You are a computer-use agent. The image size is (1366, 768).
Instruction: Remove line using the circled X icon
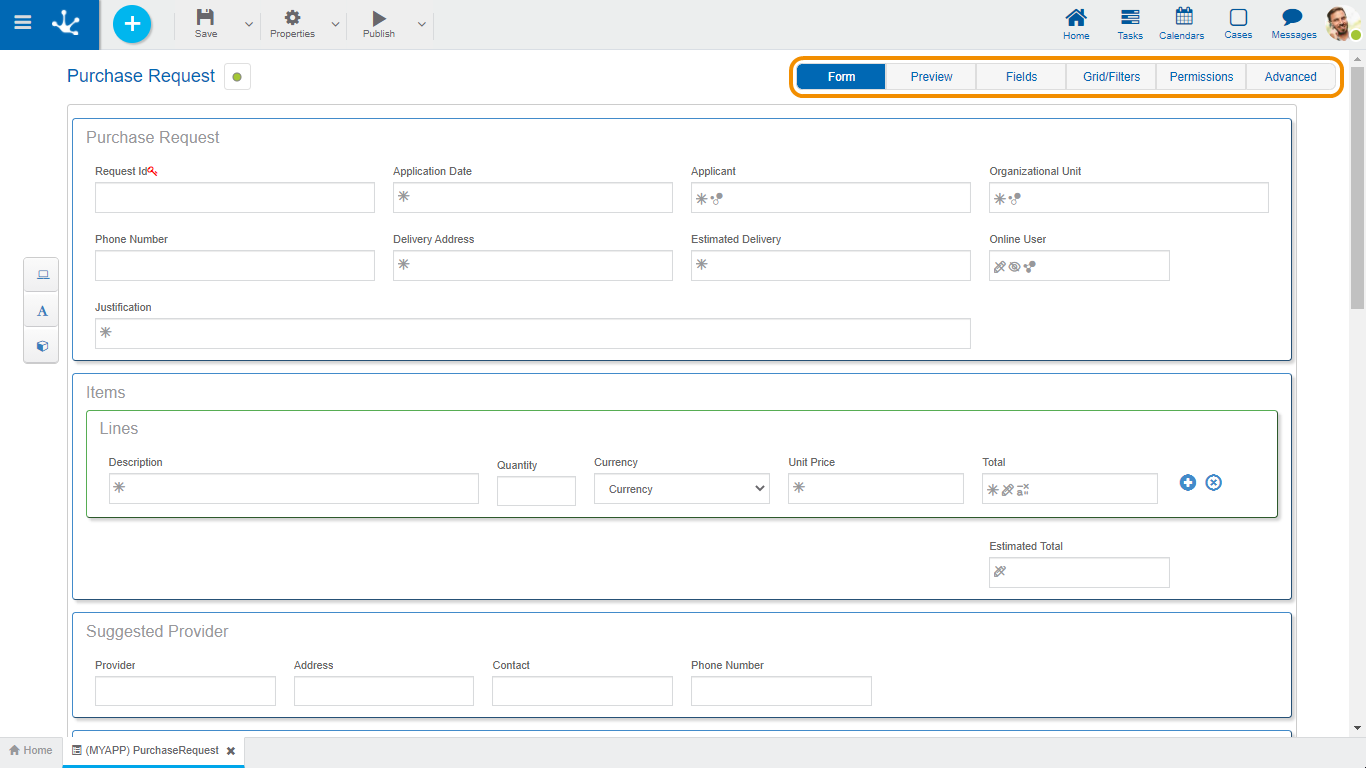1213,483
